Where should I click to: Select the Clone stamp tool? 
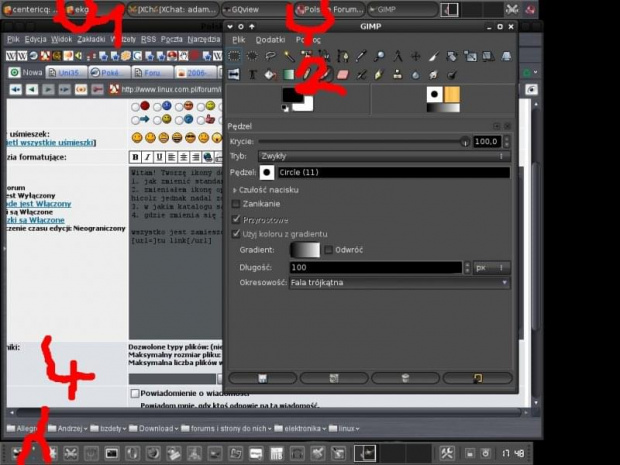pos(398,74)
